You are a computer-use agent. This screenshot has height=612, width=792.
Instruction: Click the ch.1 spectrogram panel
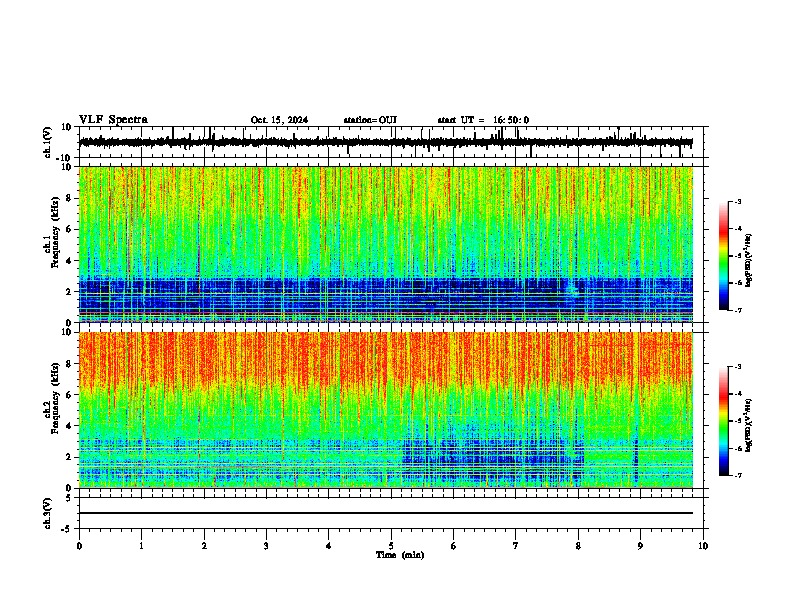pyautogui.click(x=386, y=244)
